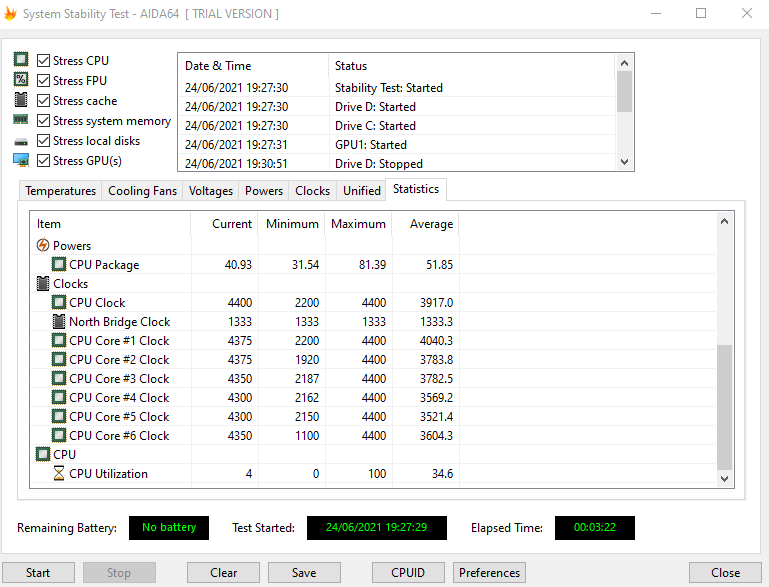769x587 pixels.
Task: Uncheck the Stress cache checkbox
Action: point(44,101)
